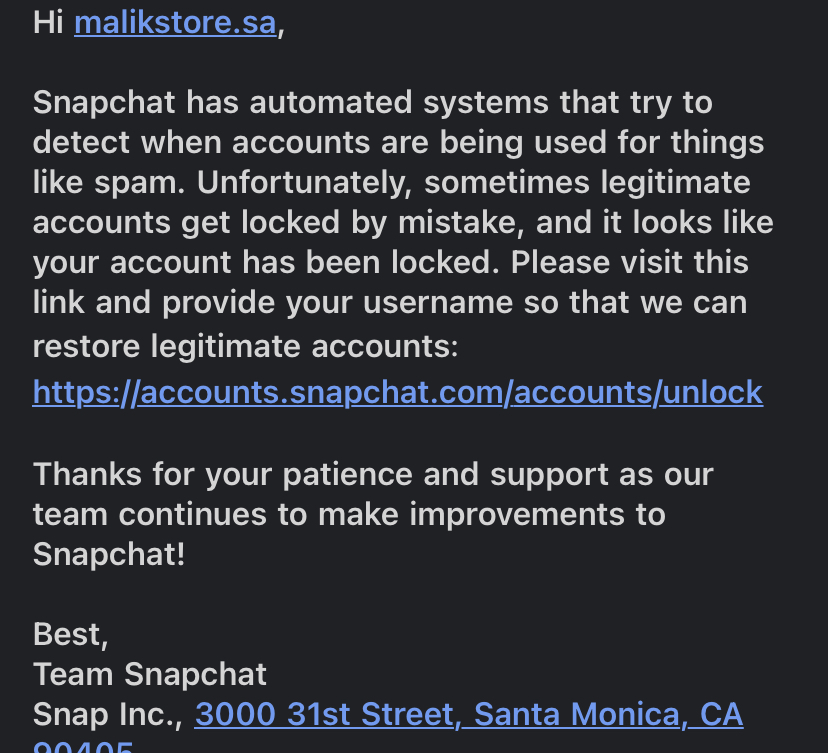Click "Santa Monica, CA" in address link

pos(608,714)
